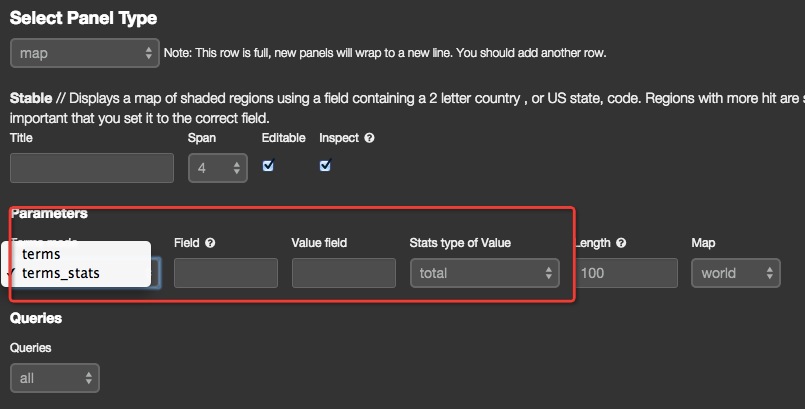805x409 pixels.
Task: Click the help icon next to Field
Action: pos(211,243)
